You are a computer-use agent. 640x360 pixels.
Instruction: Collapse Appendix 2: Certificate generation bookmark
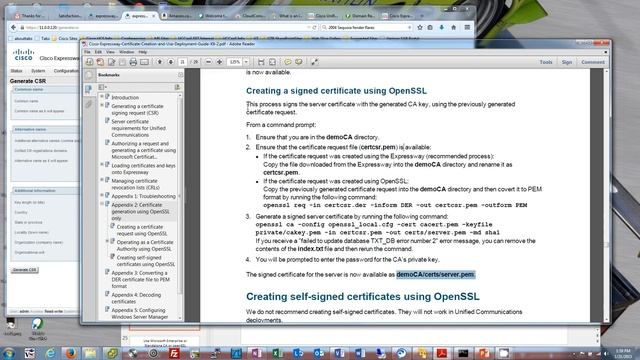tap(102, 204)
